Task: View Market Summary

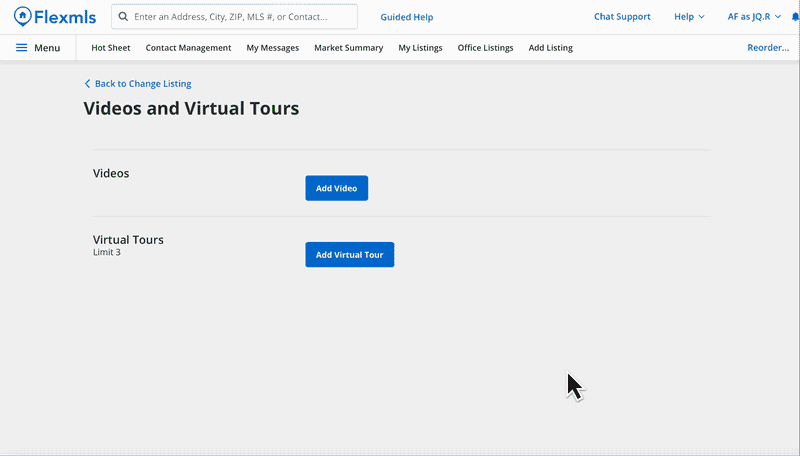Action: pyautogui.click(x=348, y=48)
